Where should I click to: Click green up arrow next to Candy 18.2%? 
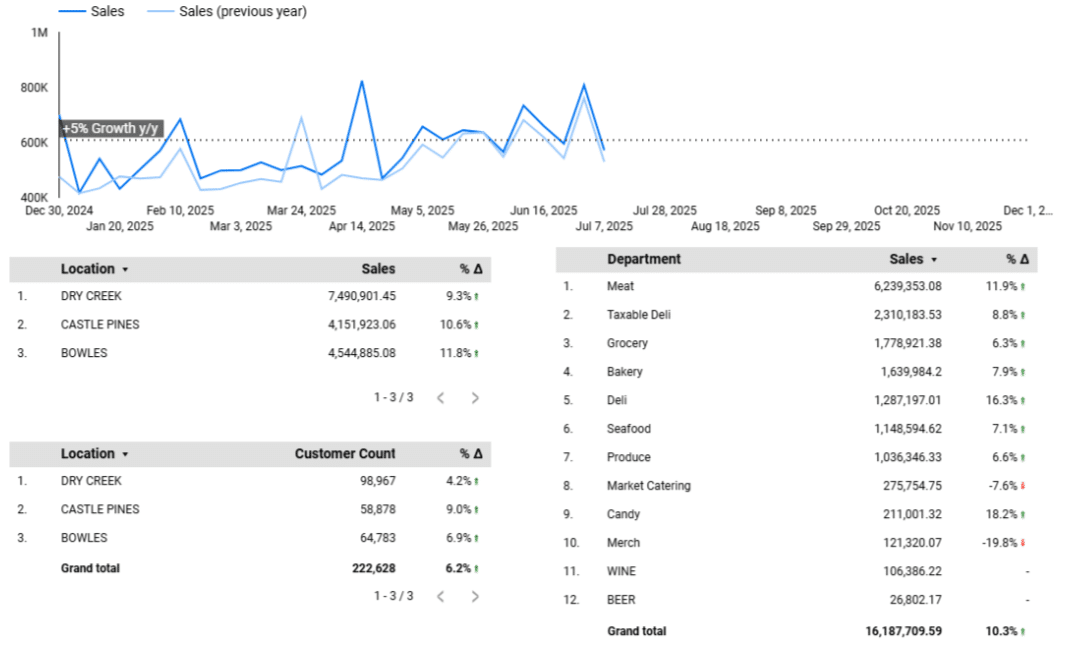tap(1023, 515)
